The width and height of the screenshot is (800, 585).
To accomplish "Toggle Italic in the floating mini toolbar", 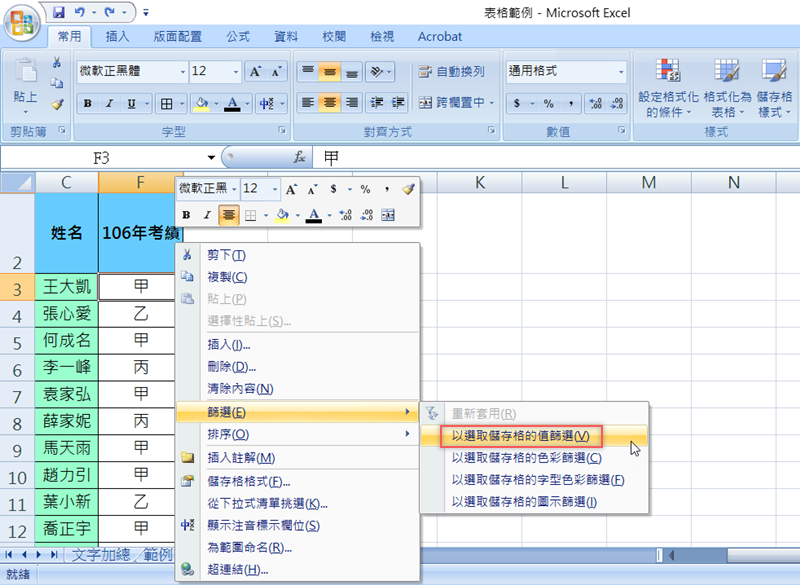I will 207,215.
